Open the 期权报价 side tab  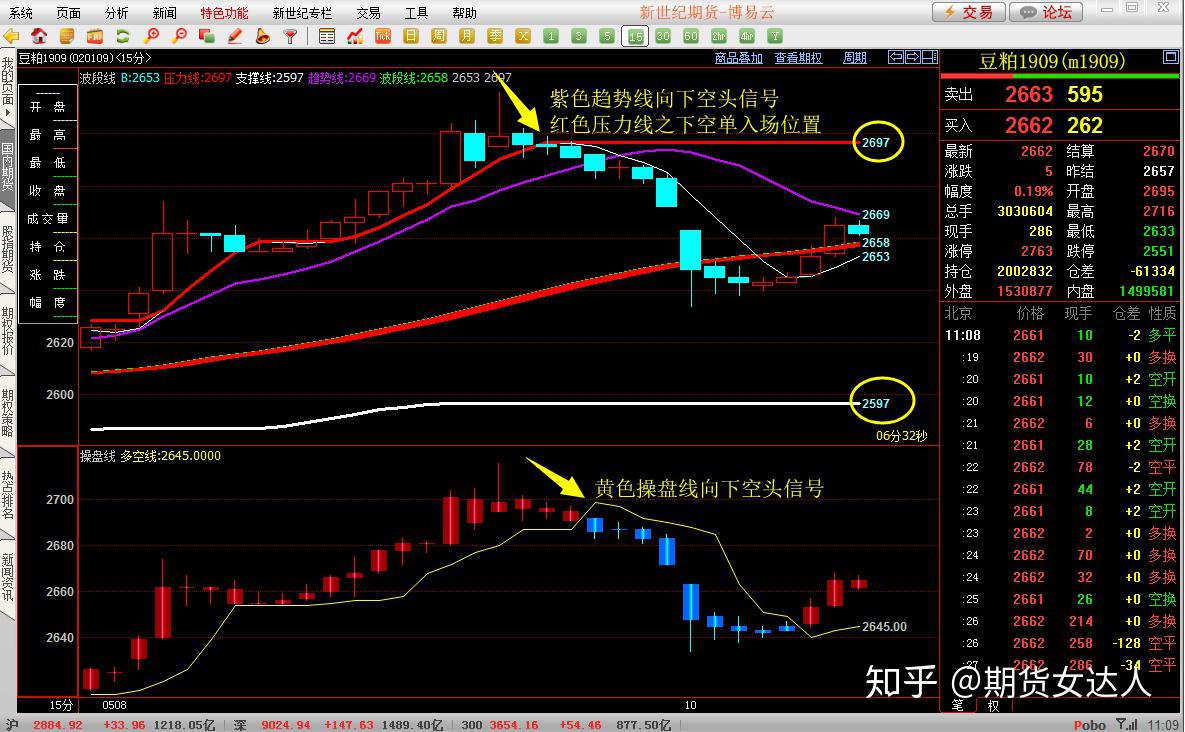click(x=8, y=331)
